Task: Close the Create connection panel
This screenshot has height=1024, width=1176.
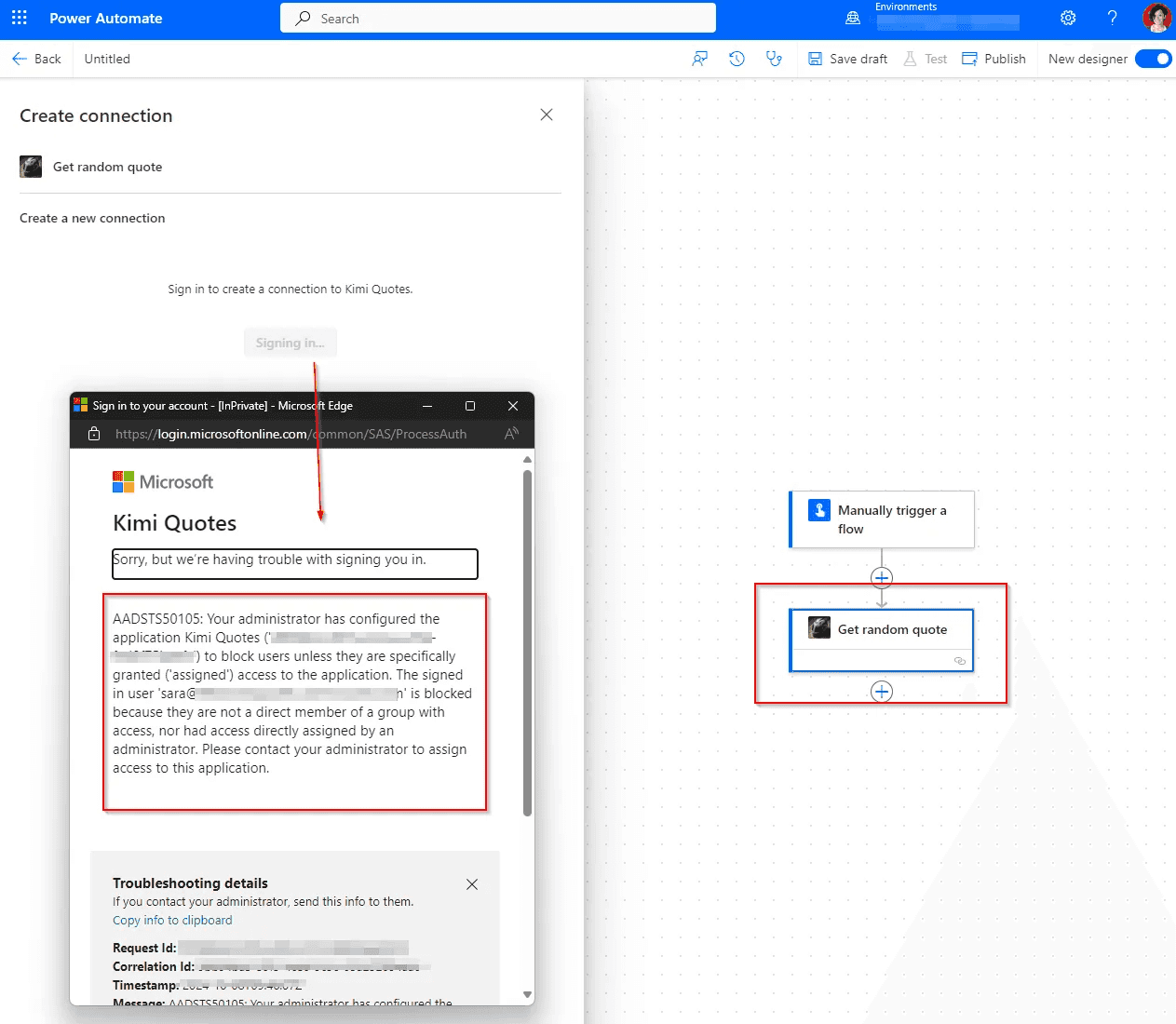Action: pyautogui.click(x=547, y=115)
